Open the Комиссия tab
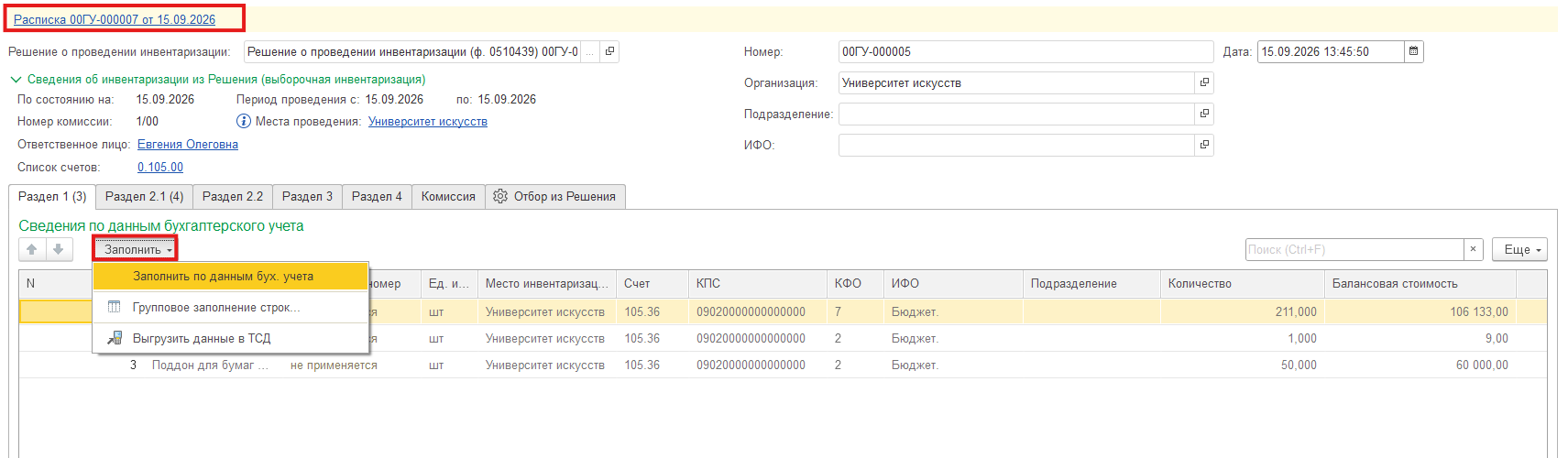The height and width of the screenshot is (458, 1568). 448,196
